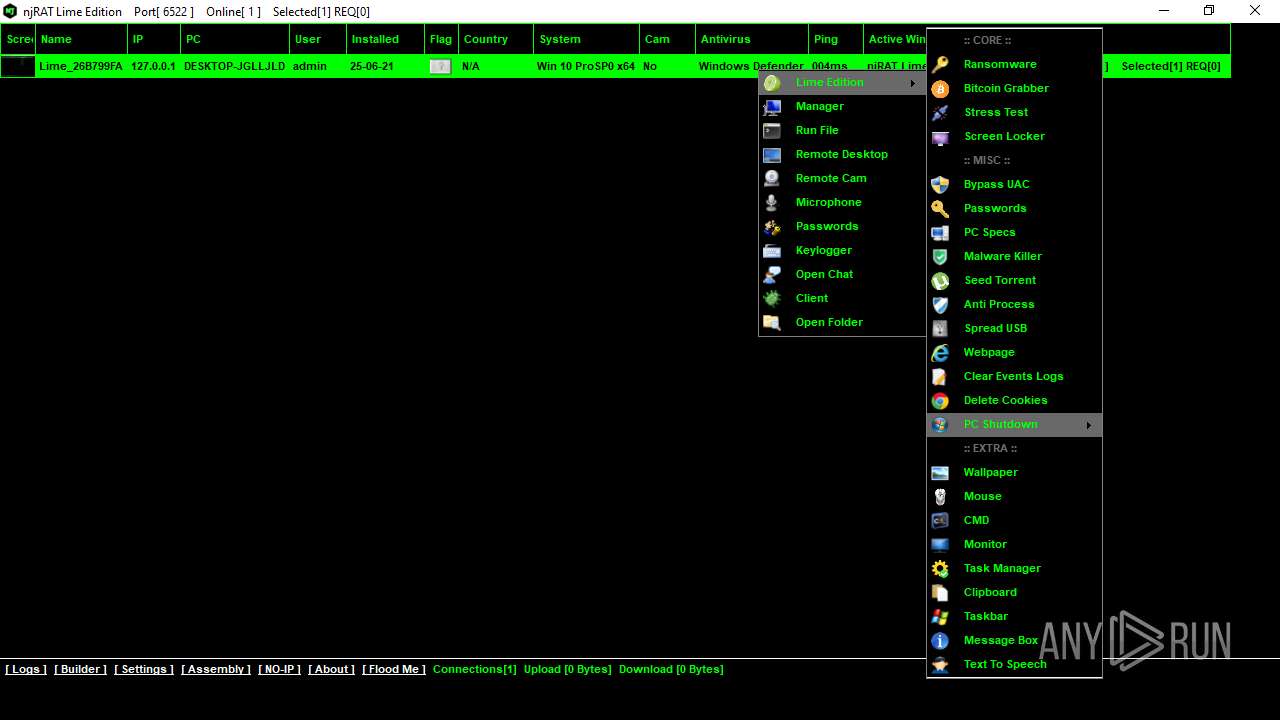
Task: Click the Client bug icon
Action: coord(772,298)
